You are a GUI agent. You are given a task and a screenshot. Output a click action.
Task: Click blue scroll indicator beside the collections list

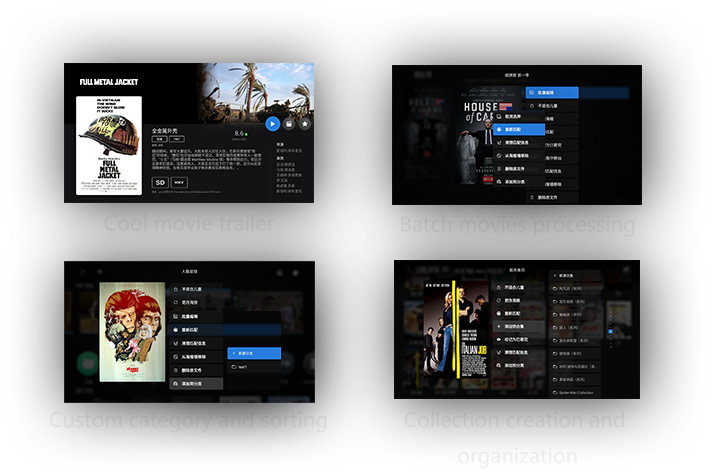coord(610,331)
